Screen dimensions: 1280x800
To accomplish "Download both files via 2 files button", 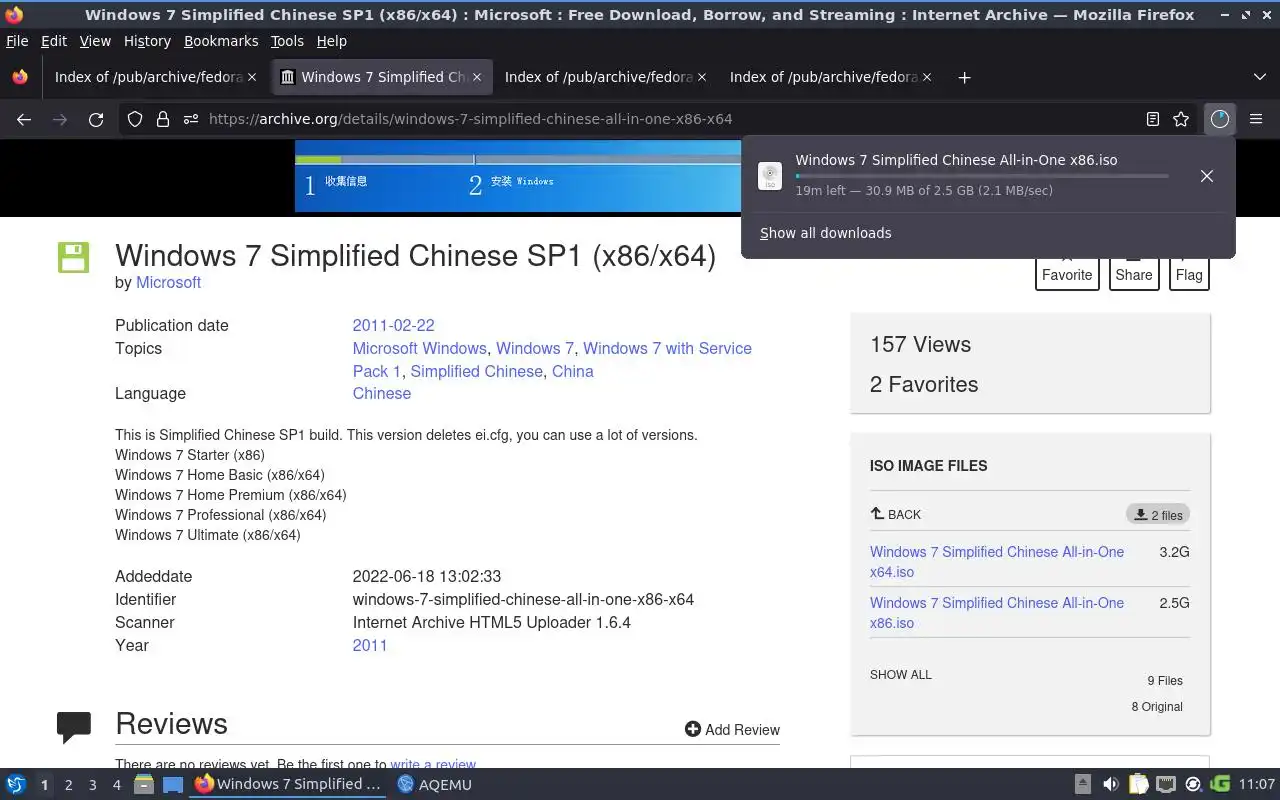I will pyautogui.click(x=1158, y=514).
